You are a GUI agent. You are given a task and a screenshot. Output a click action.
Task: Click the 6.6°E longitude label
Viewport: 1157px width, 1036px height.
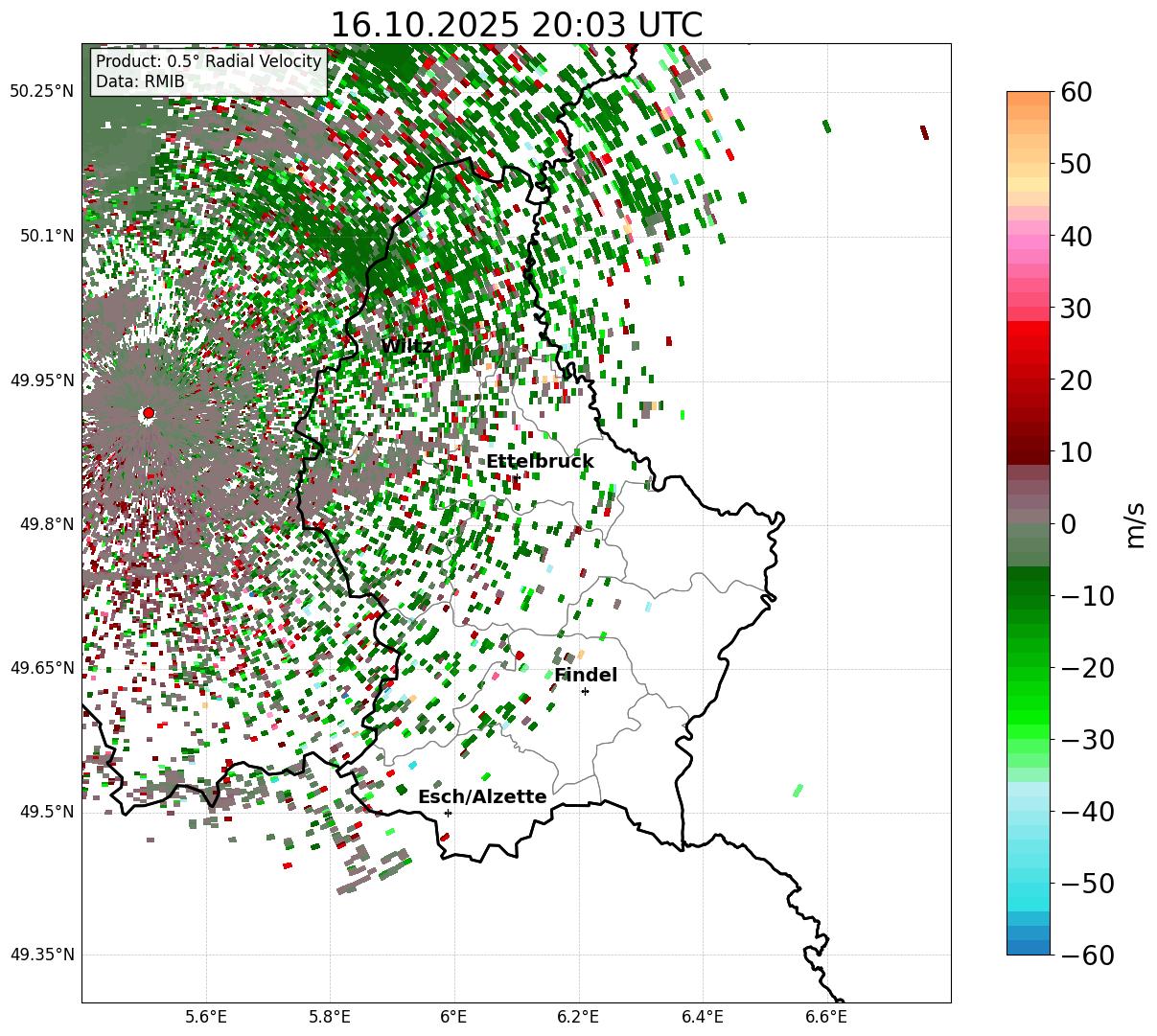(x=826, y=1018)
